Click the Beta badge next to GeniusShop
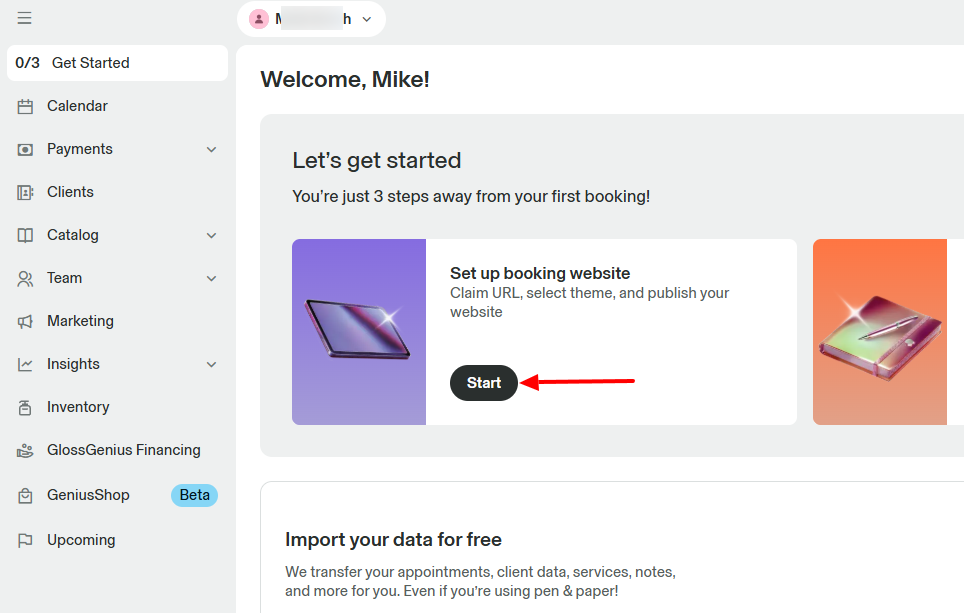964x613 pixels. tap(194, 495)
